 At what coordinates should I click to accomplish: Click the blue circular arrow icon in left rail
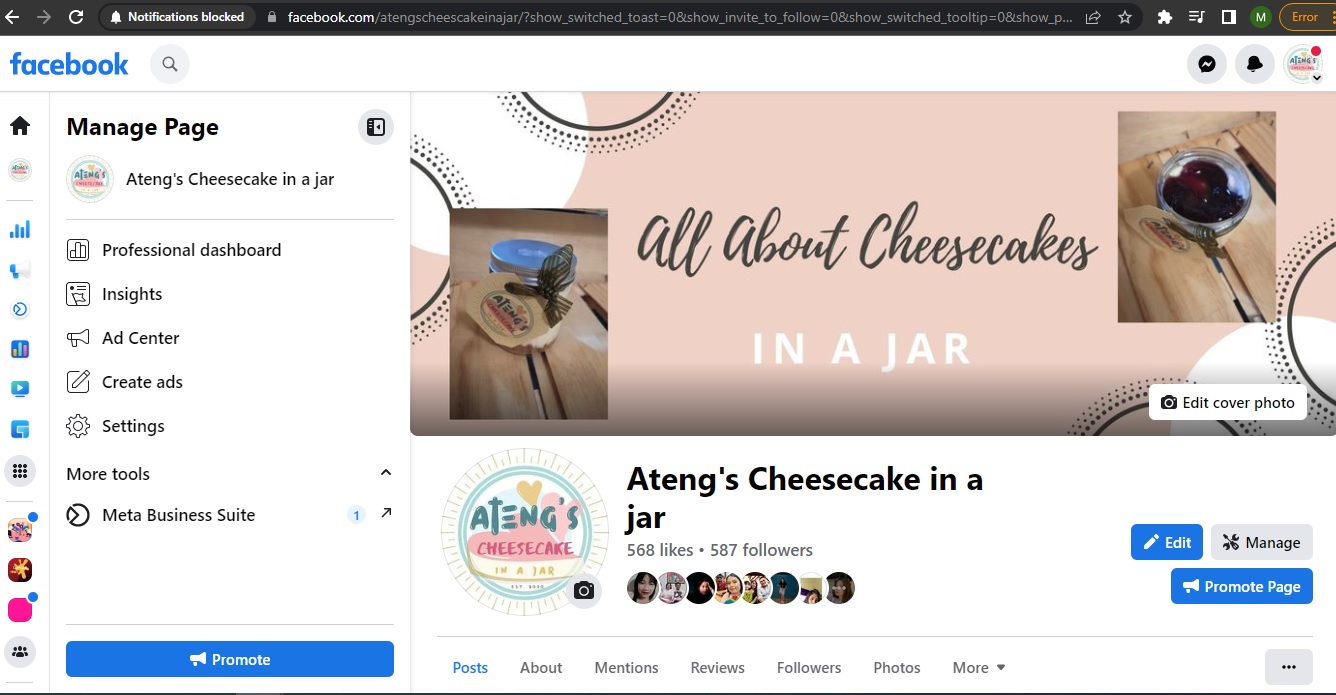coord(20,309)
